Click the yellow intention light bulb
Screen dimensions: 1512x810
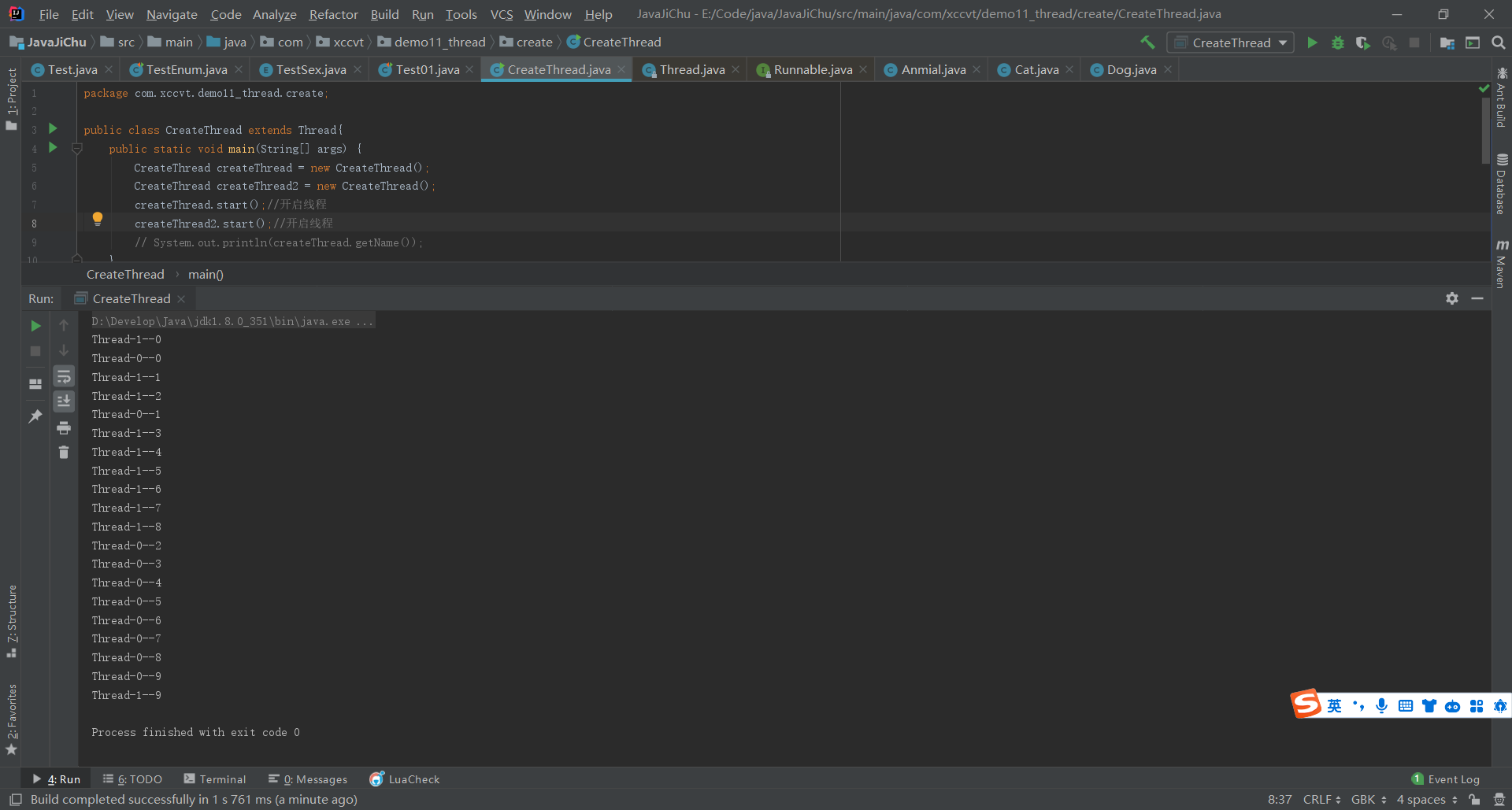(98, 219)
